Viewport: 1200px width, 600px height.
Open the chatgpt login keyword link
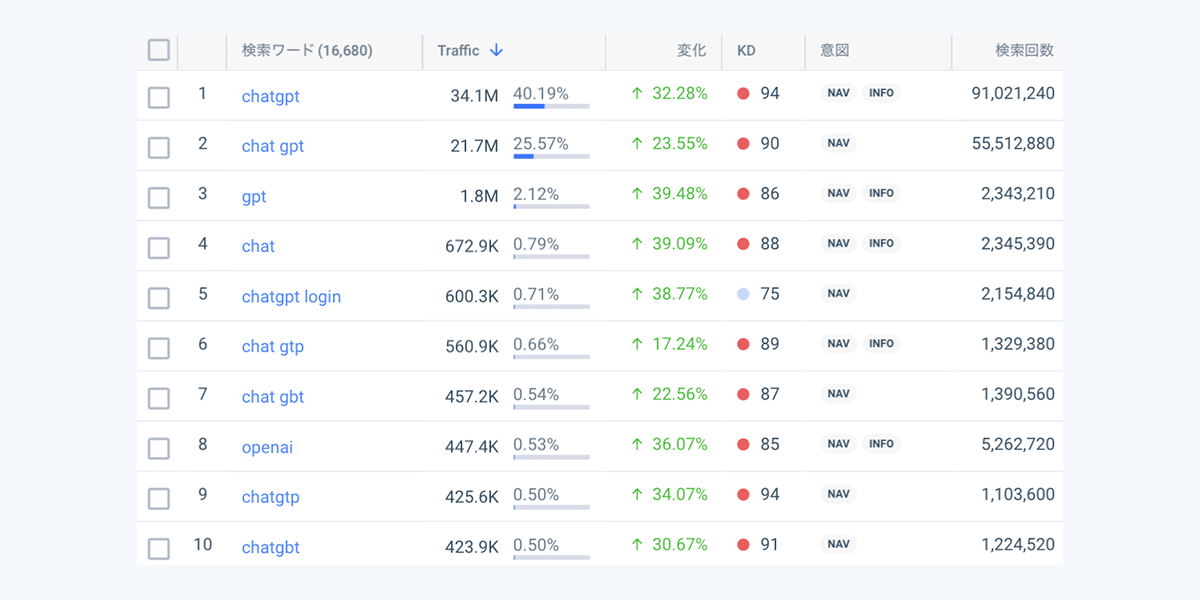pos(291,297)
